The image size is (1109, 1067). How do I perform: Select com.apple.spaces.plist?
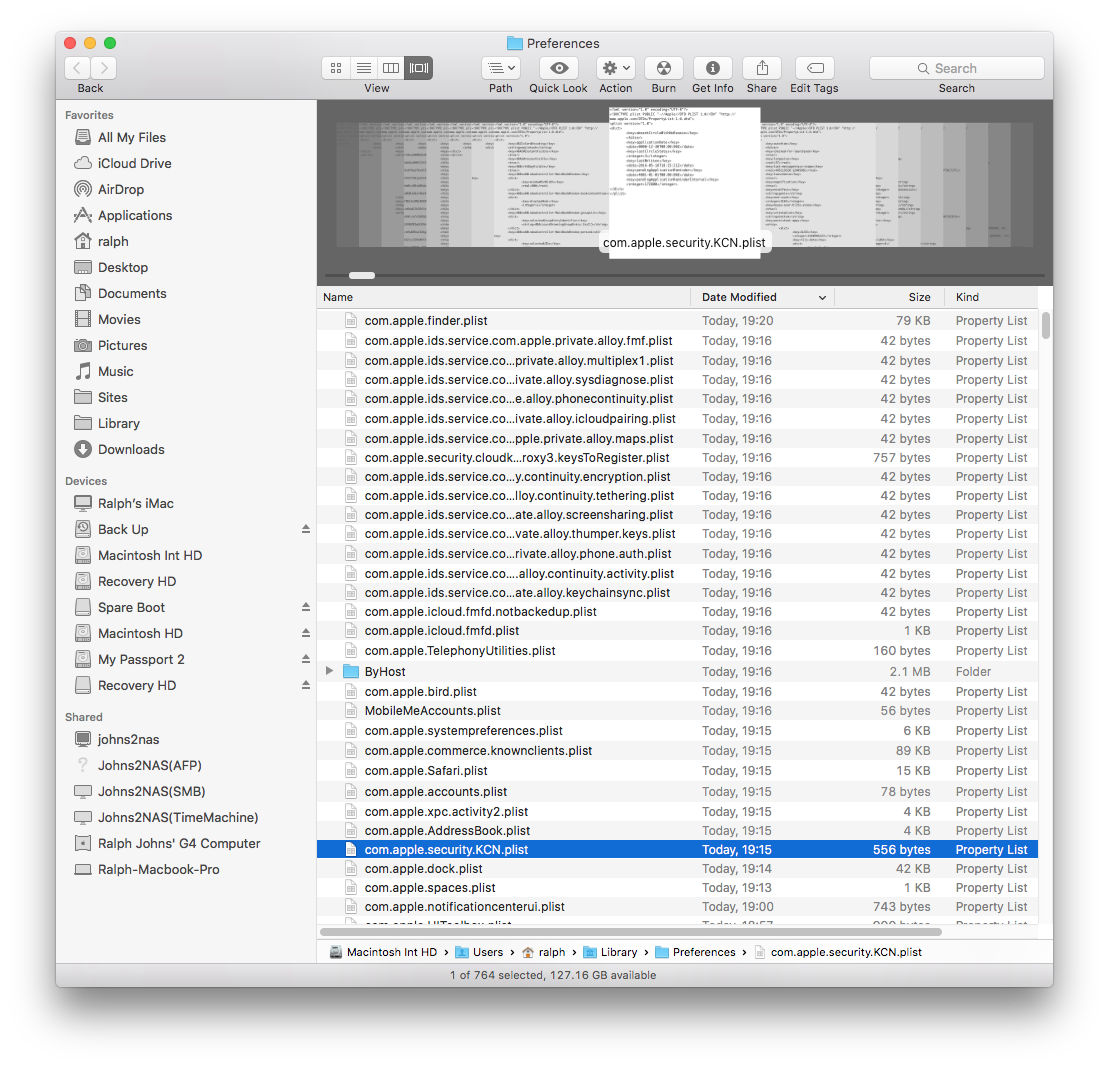pos(678,888)
